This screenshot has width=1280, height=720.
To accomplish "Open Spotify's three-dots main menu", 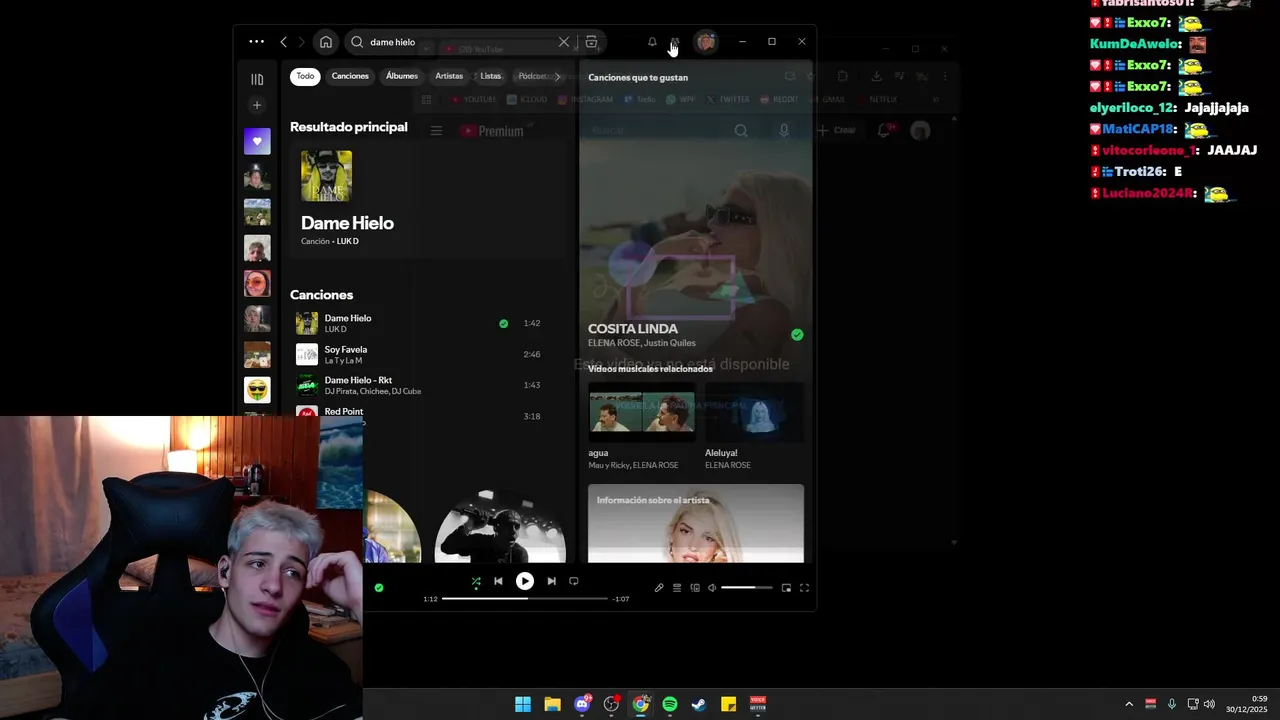I will (256, 42).
